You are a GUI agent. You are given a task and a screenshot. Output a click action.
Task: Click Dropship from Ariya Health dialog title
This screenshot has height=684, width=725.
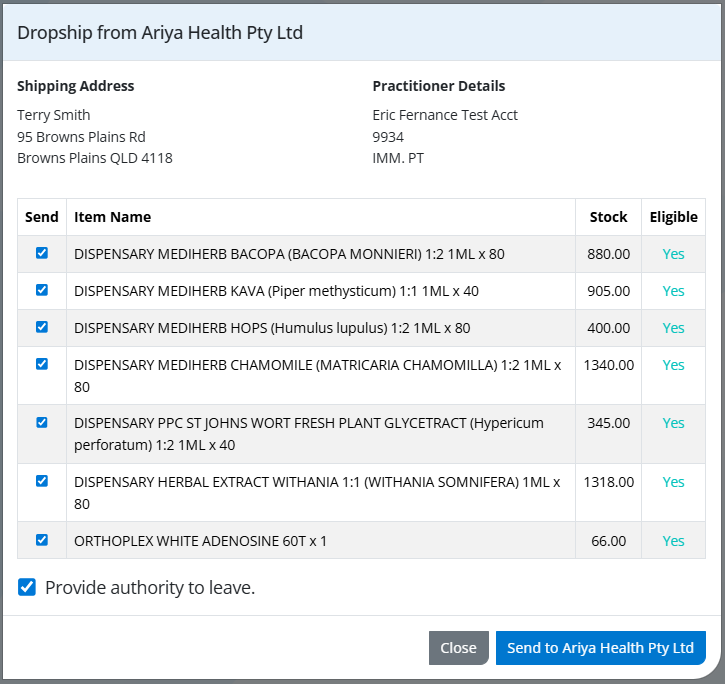160,32
